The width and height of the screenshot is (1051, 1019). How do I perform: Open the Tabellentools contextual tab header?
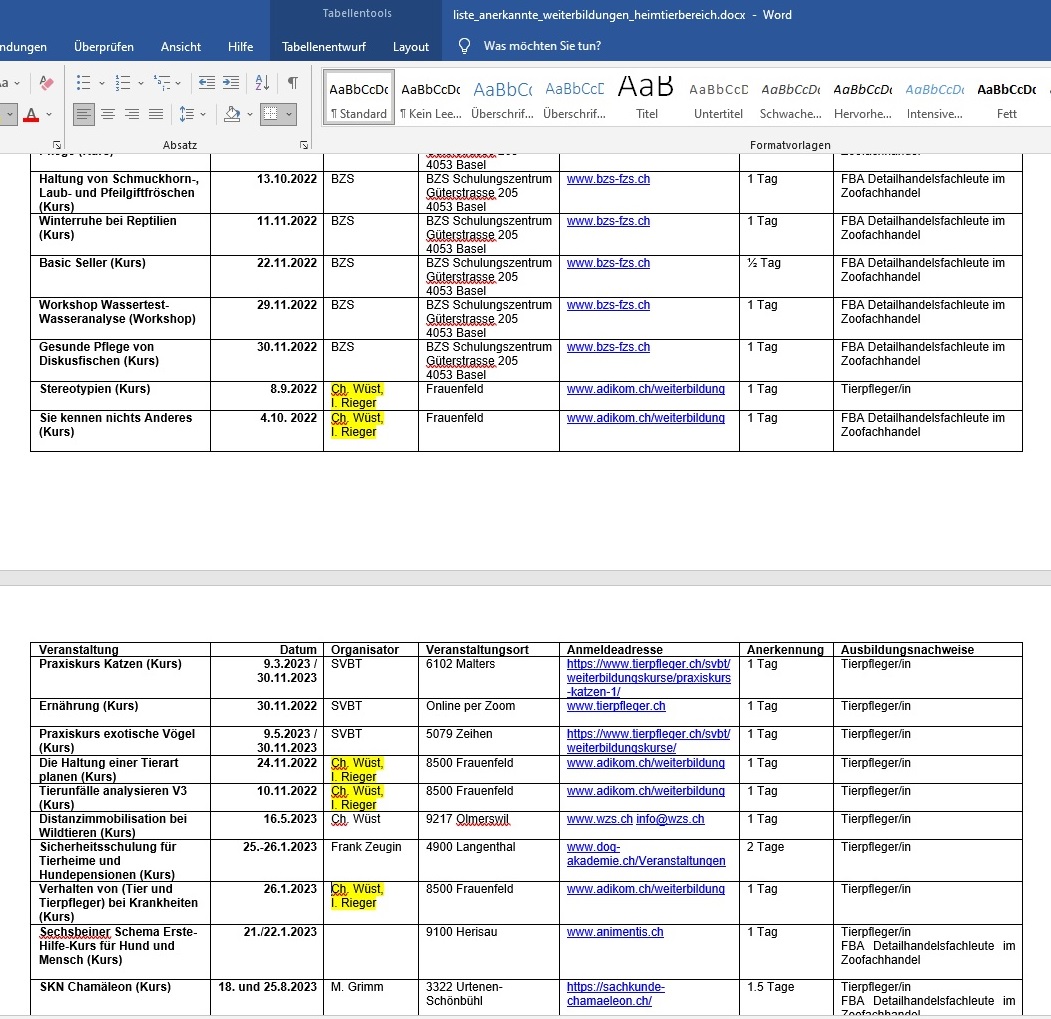(357, 13)
